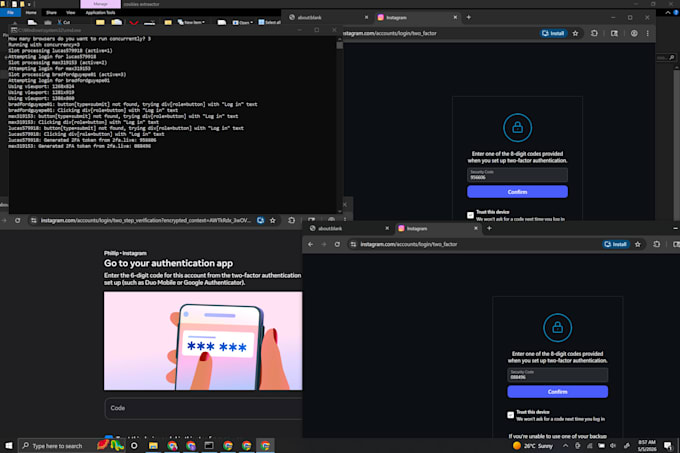Expand Open dropdown in File Explorer ribbon
Viewport: 680px width, 453px height.
(243, 23)
